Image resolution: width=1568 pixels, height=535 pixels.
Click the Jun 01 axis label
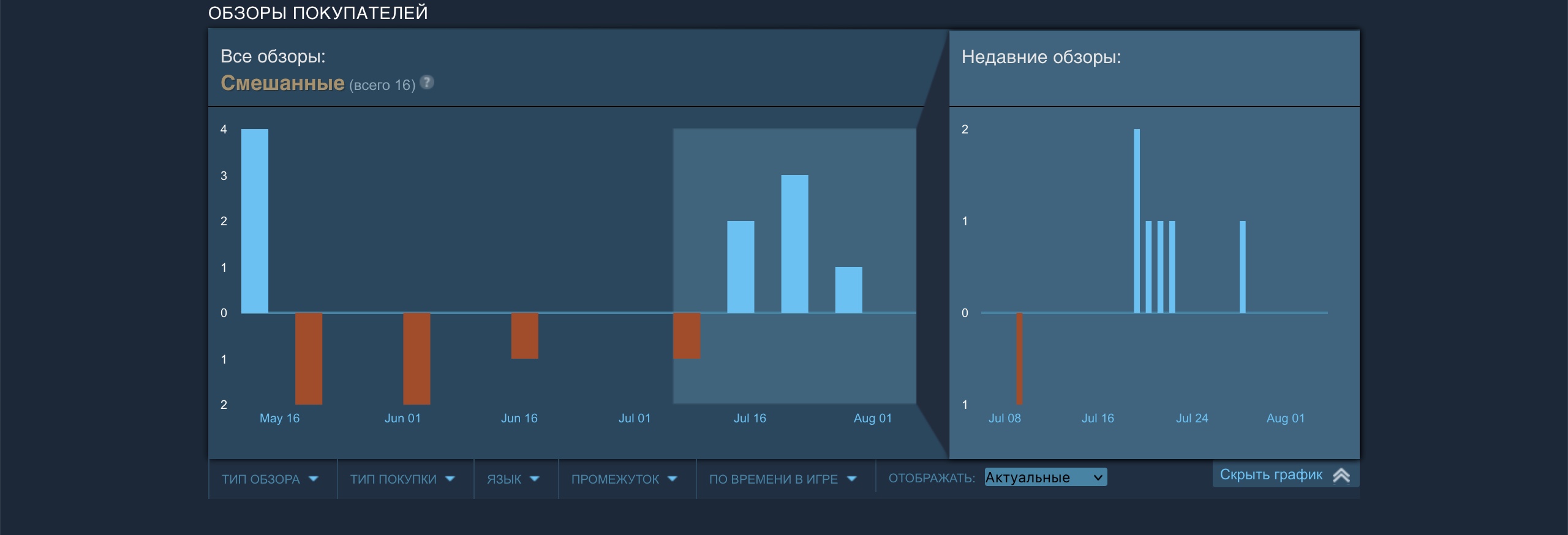[402, 418]
